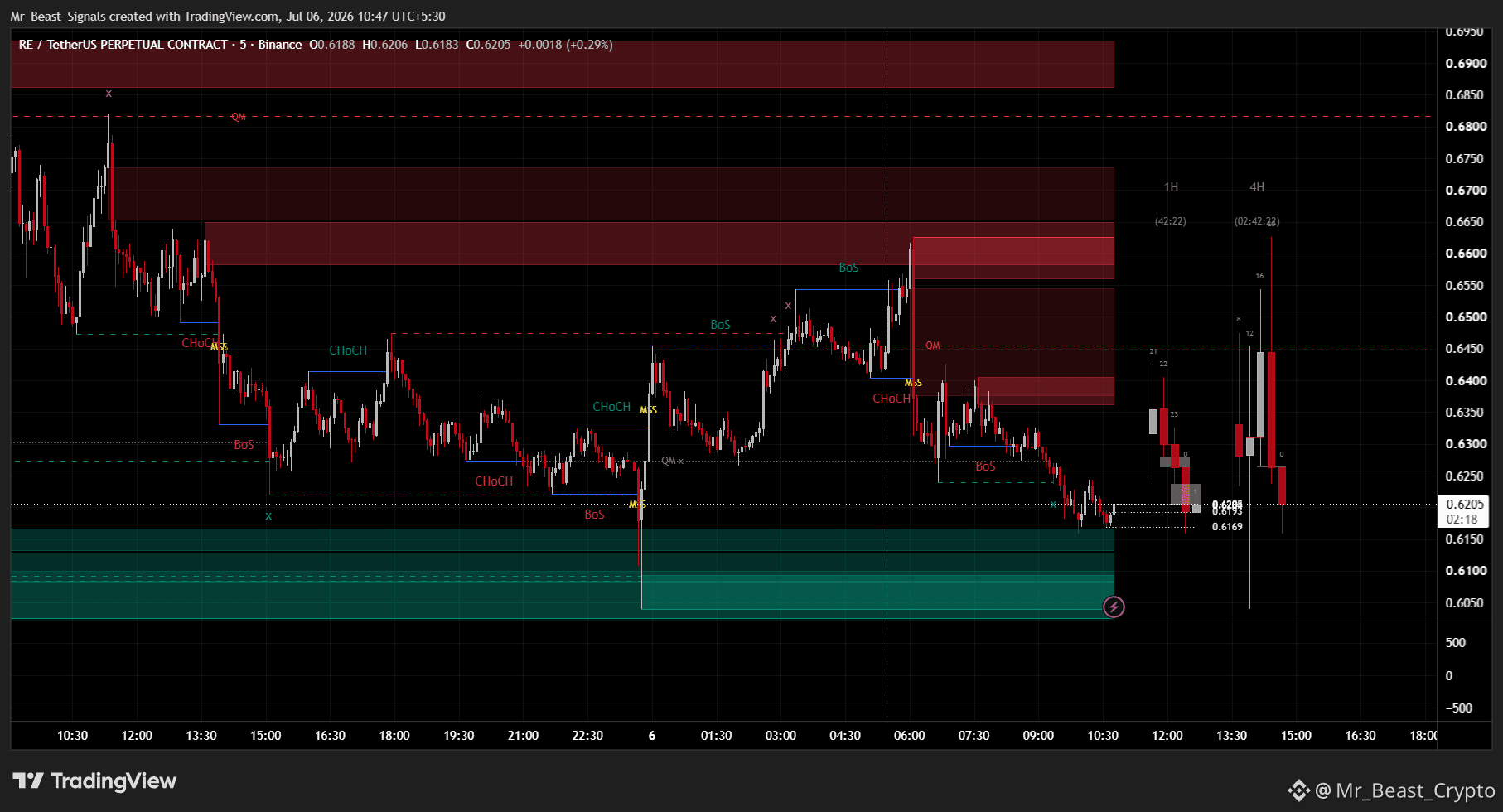
Task: Click the TradingView logo
Action: pyautogui.click(x=94, y=781)
